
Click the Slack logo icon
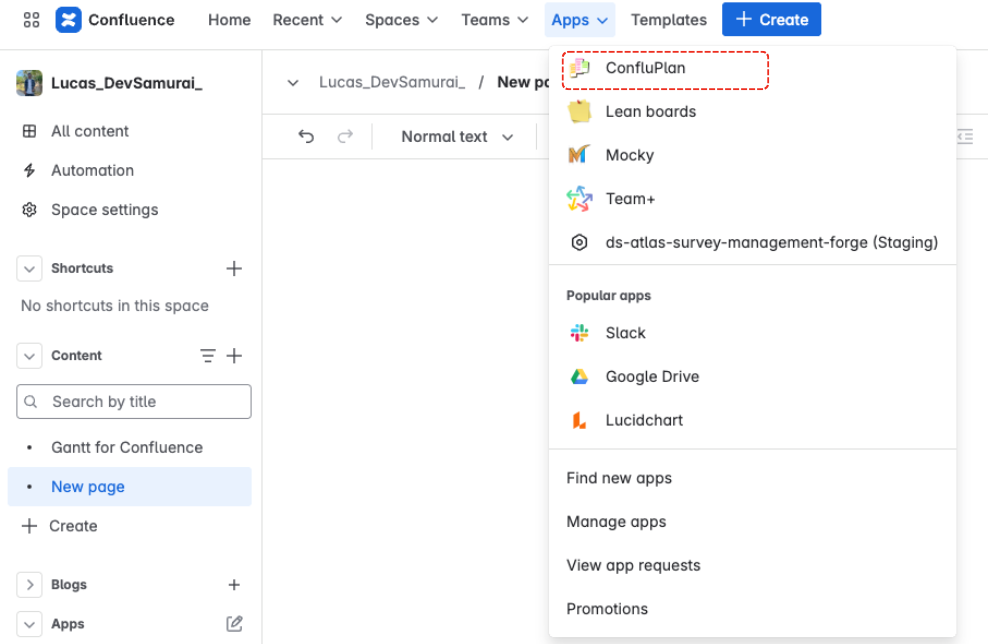pyautogui.click(x=579, y=333)
